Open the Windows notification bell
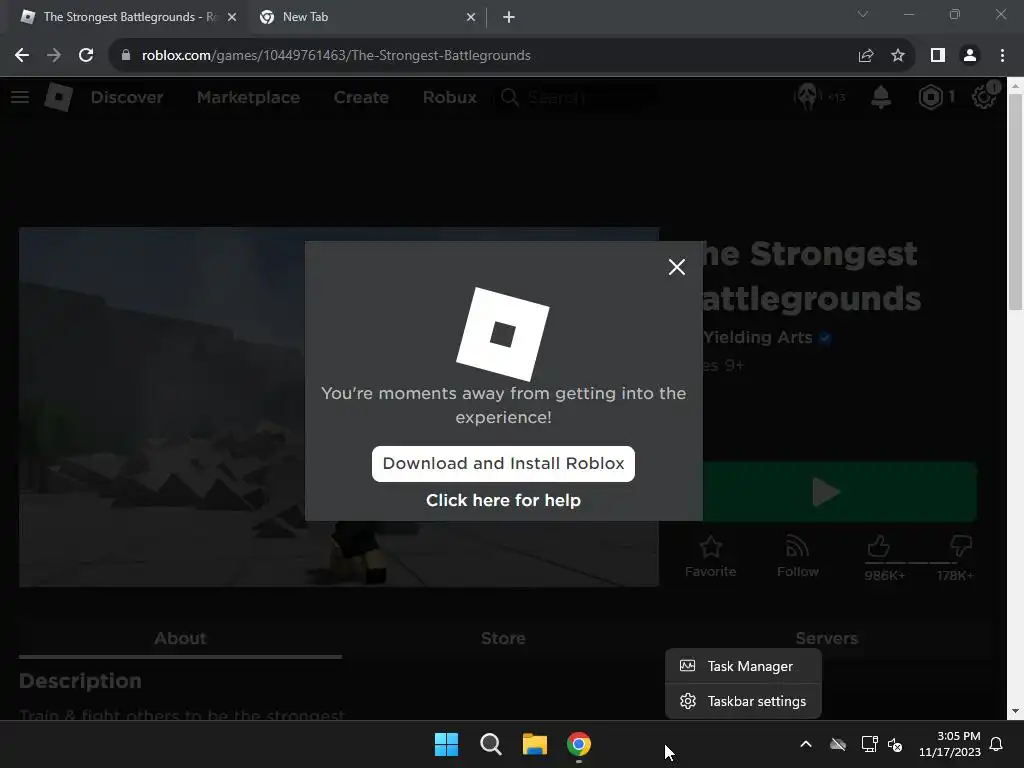 pos(997,744)
